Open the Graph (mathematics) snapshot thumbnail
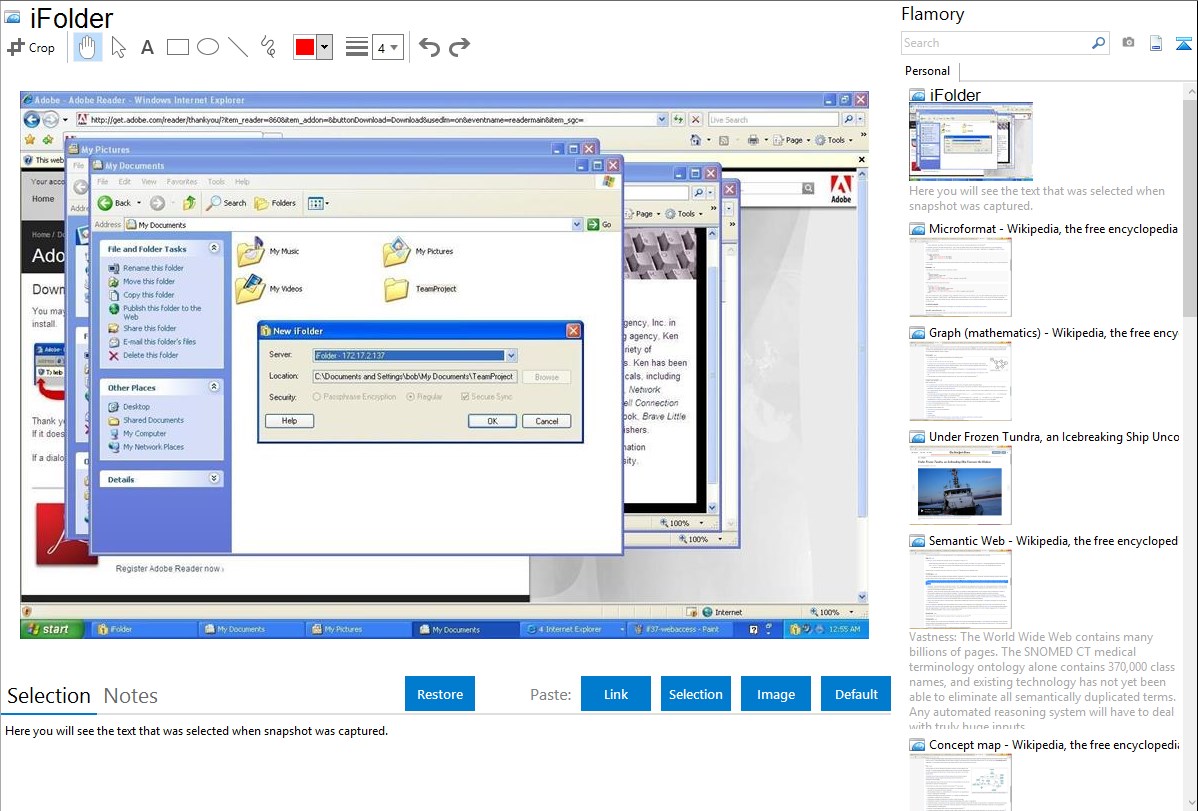 pyautogui.click(x=960, y=381)
